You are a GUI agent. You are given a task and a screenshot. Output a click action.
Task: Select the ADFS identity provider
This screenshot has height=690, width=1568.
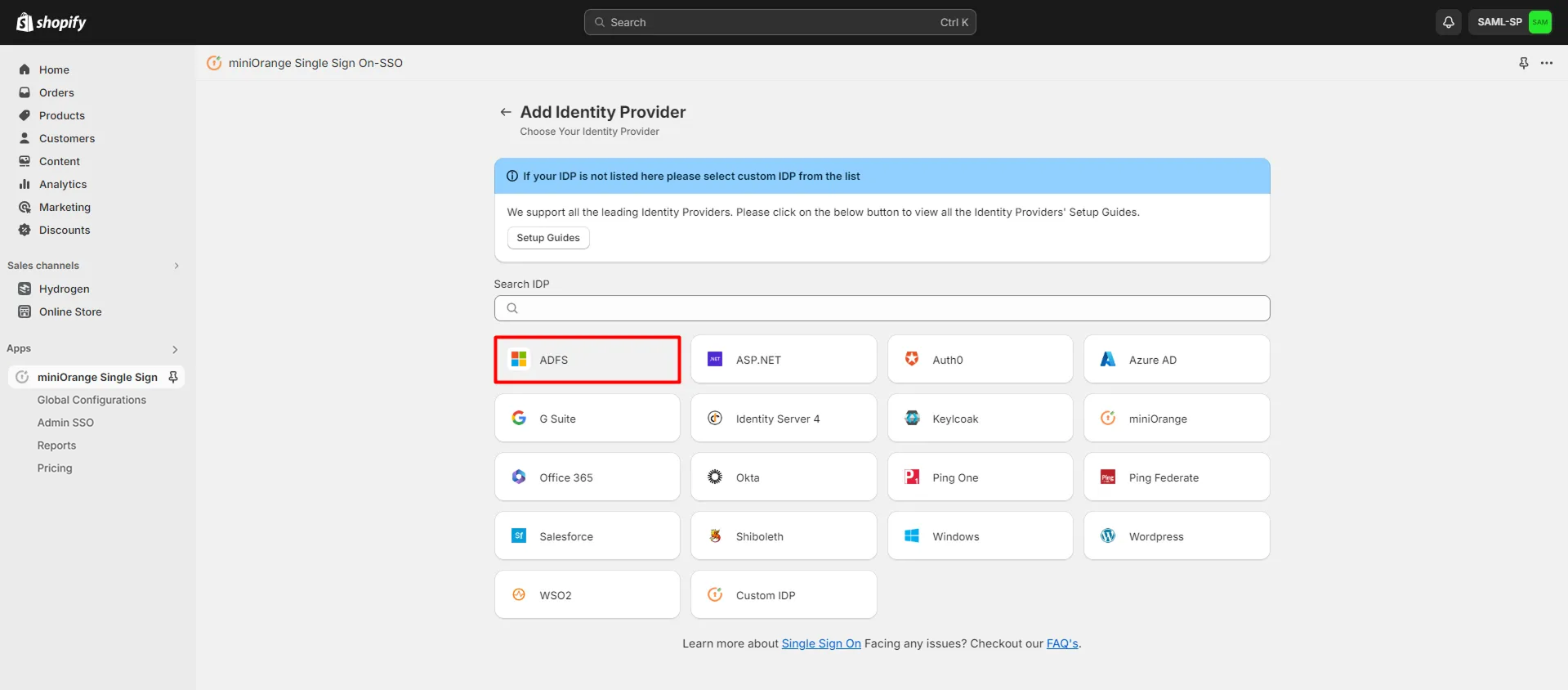pyautogui.click(x=587, y=360)
